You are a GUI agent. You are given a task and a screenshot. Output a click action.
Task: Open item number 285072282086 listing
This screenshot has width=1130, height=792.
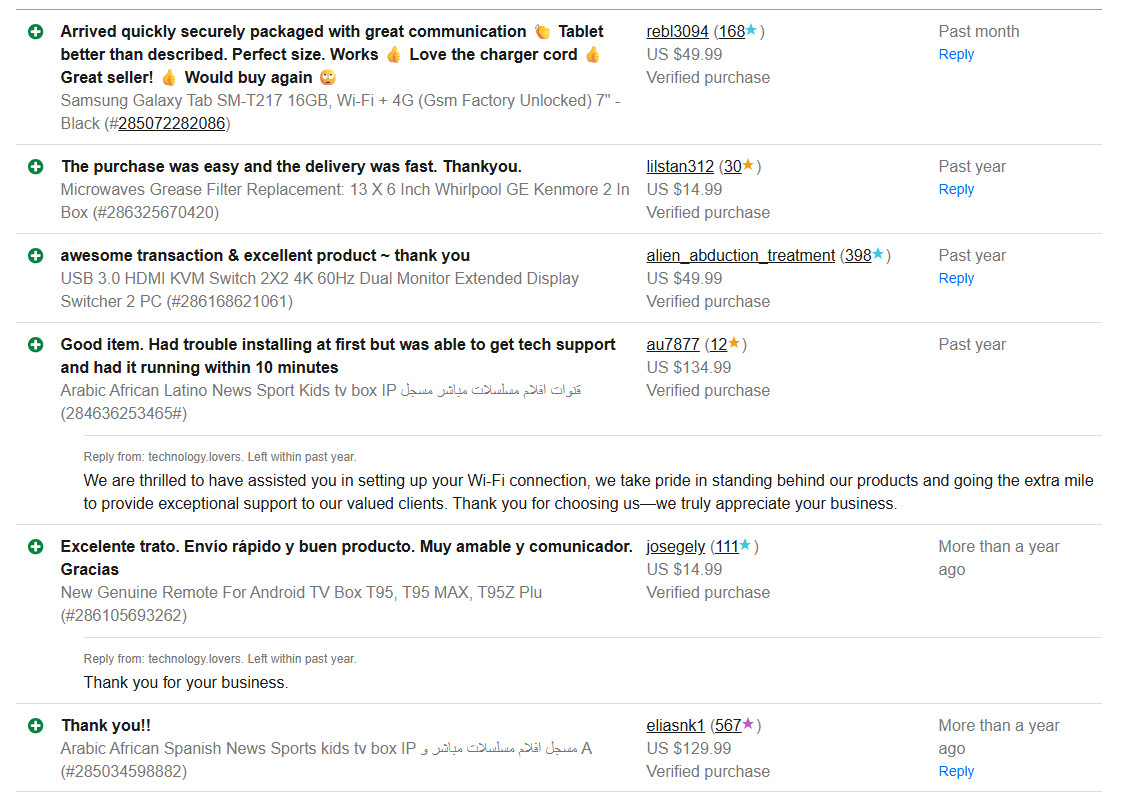171,124
